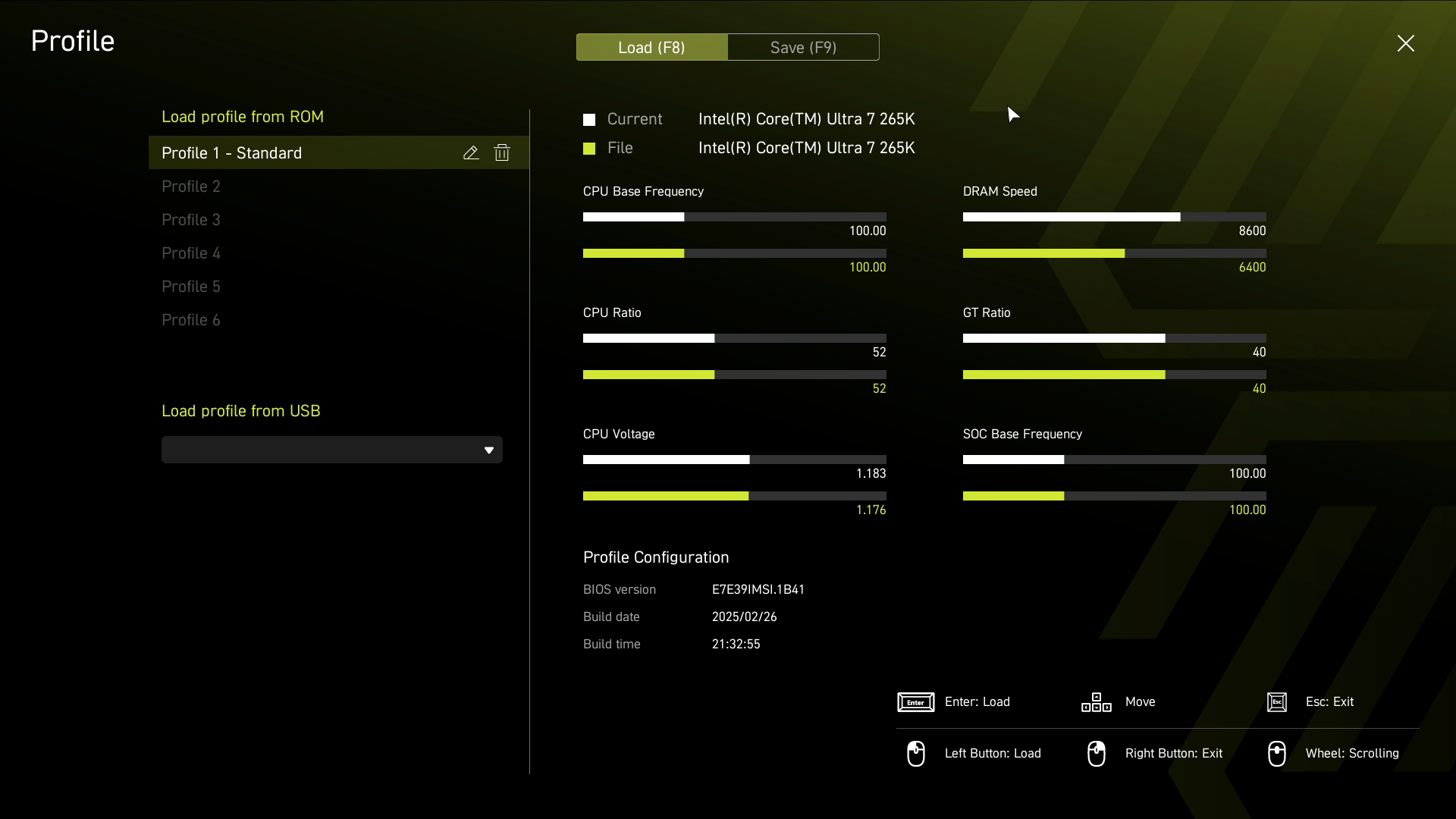Click the left mouse button Load icon
Screen dimensions: 1456x819
coord(915,754)
